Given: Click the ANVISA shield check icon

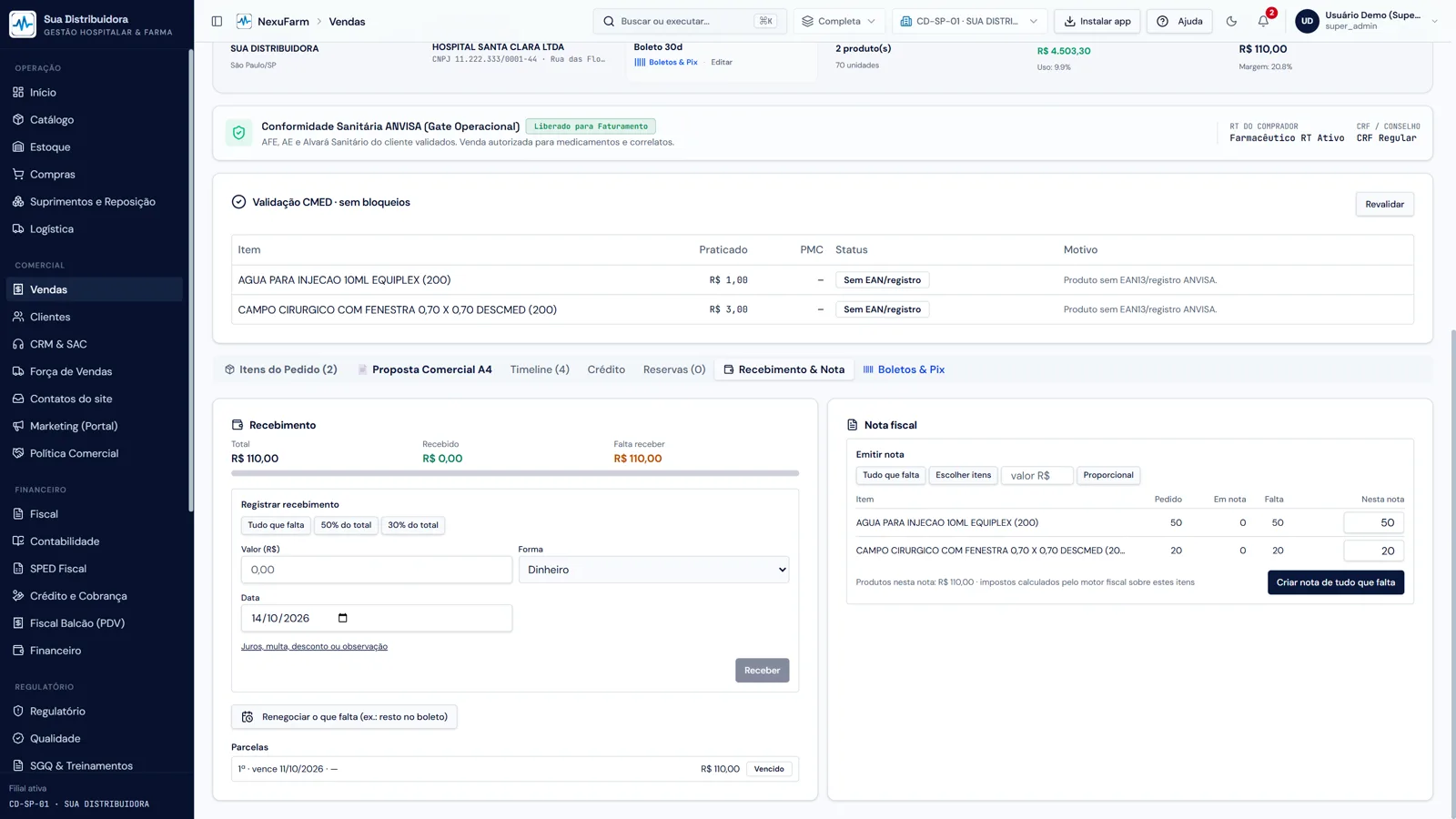Looking at the screenshot, I should pos(238,133).
